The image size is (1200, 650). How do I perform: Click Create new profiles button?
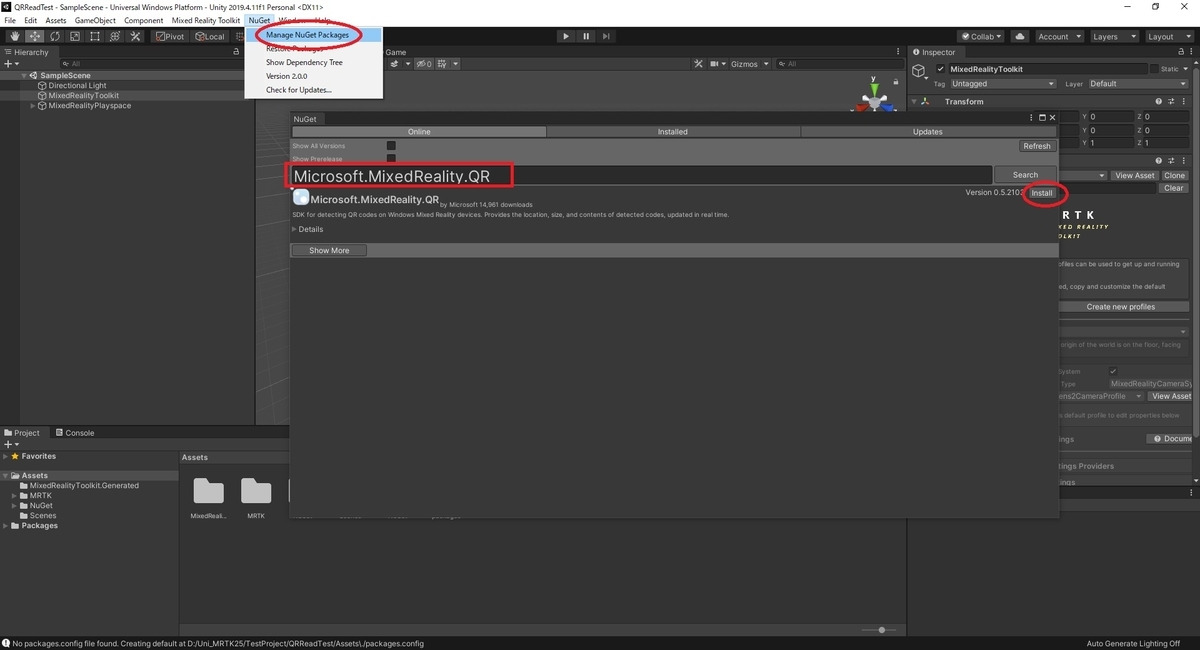(x=1120, y=307)
